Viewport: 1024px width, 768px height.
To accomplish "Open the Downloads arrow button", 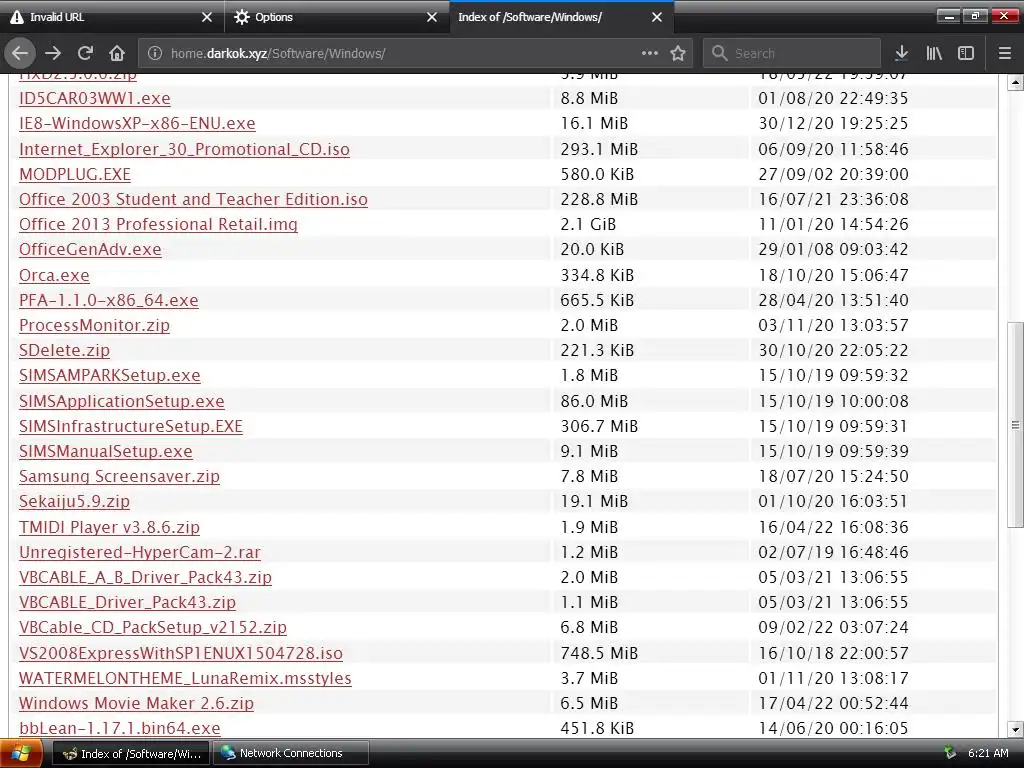I will pyautogui.click(x=901, y=54).
